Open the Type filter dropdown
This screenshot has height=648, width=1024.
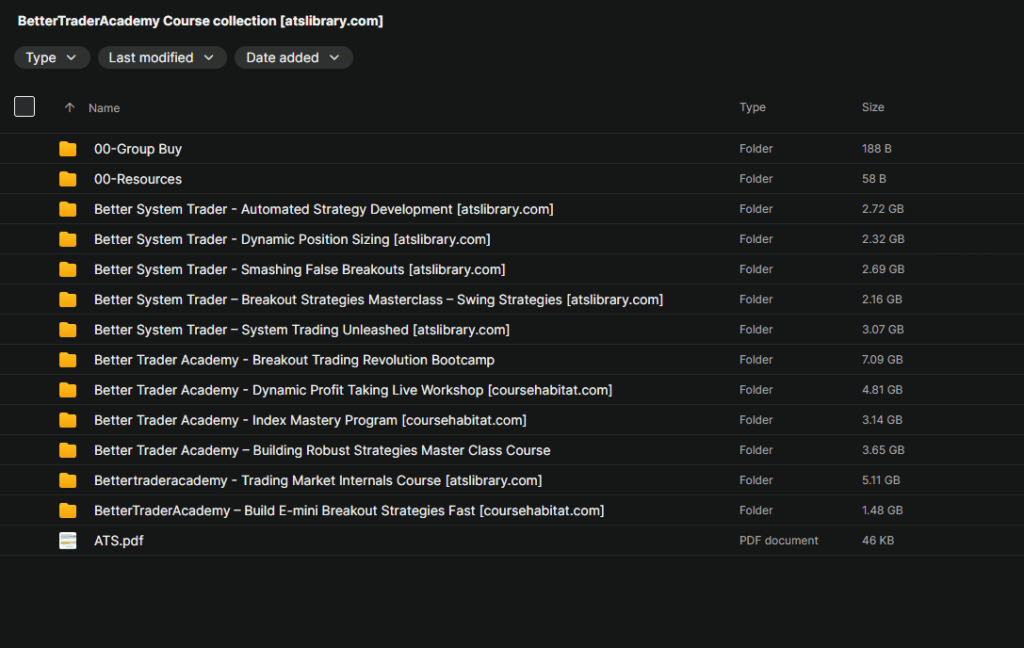coord(52,57)
